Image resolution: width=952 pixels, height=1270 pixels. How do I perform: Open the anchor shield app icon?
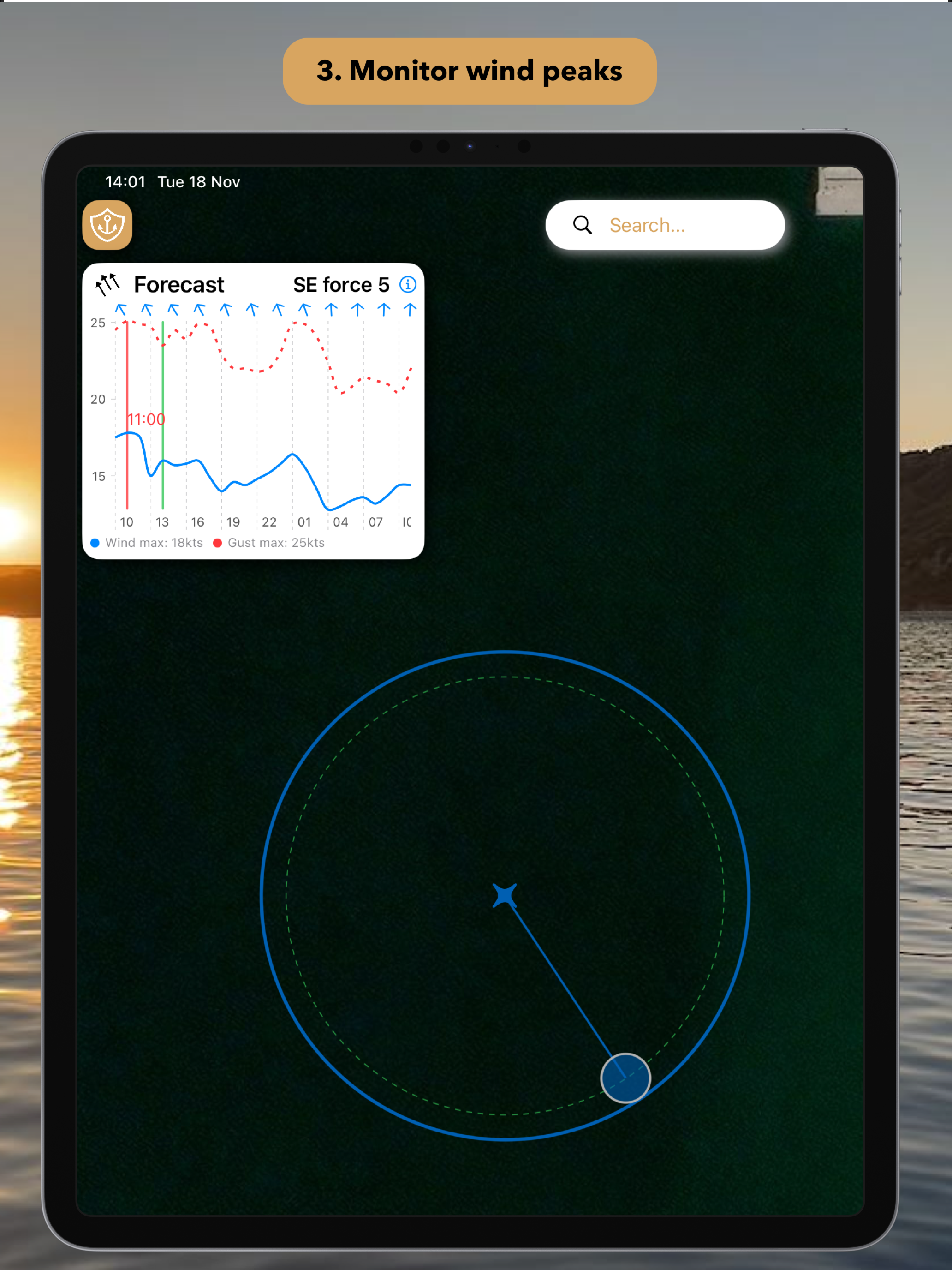coord(107,224)
